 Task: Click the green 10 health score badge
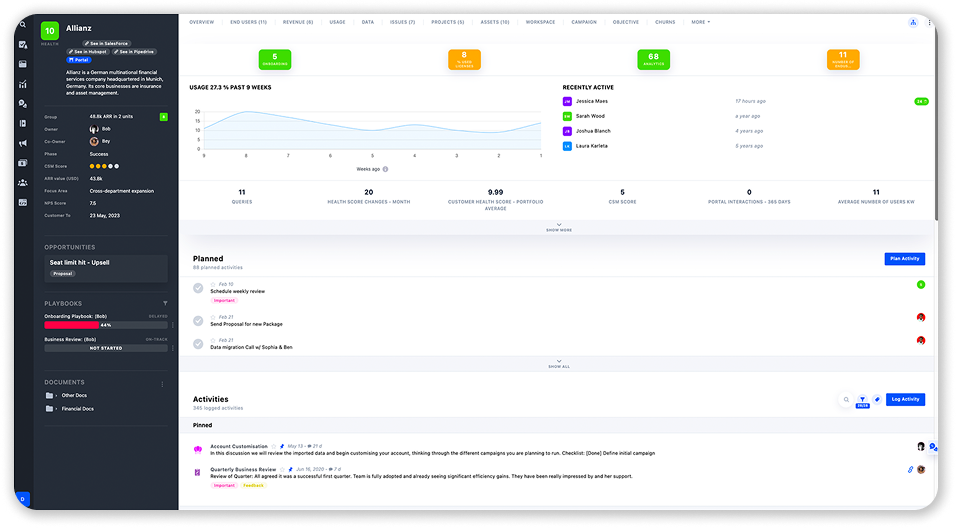pyautogui.click(x=50, y=30)
